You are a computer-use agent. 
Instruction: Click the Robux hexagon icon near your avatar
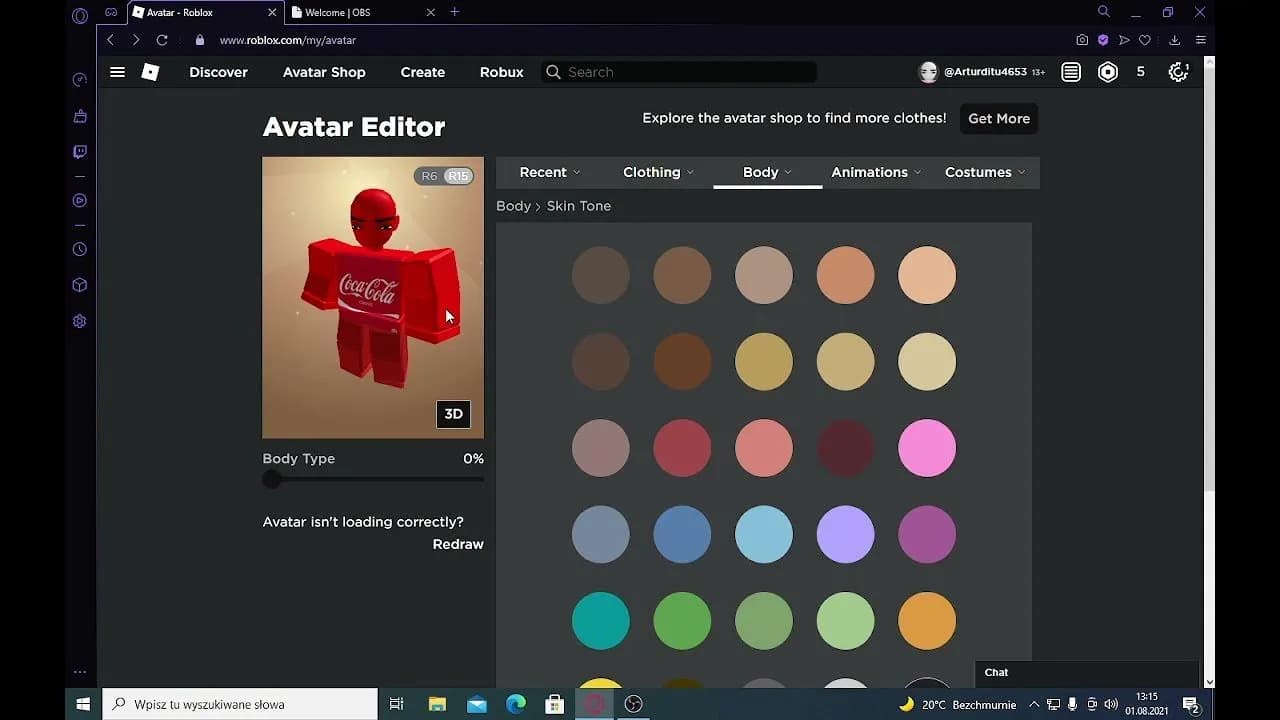tap(1107, 72)
